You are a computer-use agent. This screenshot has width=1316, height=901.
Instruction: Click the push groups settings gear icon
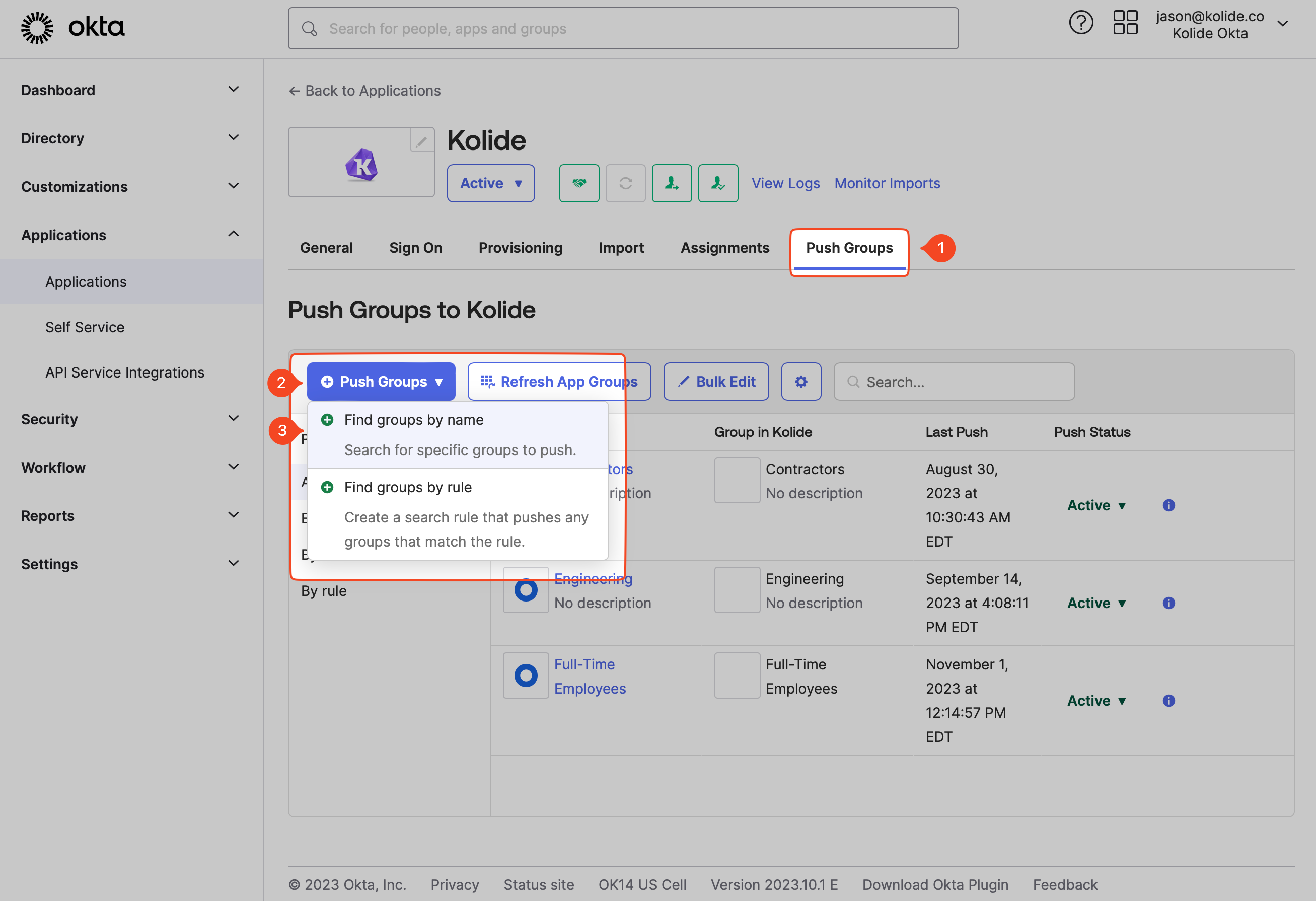800,382
